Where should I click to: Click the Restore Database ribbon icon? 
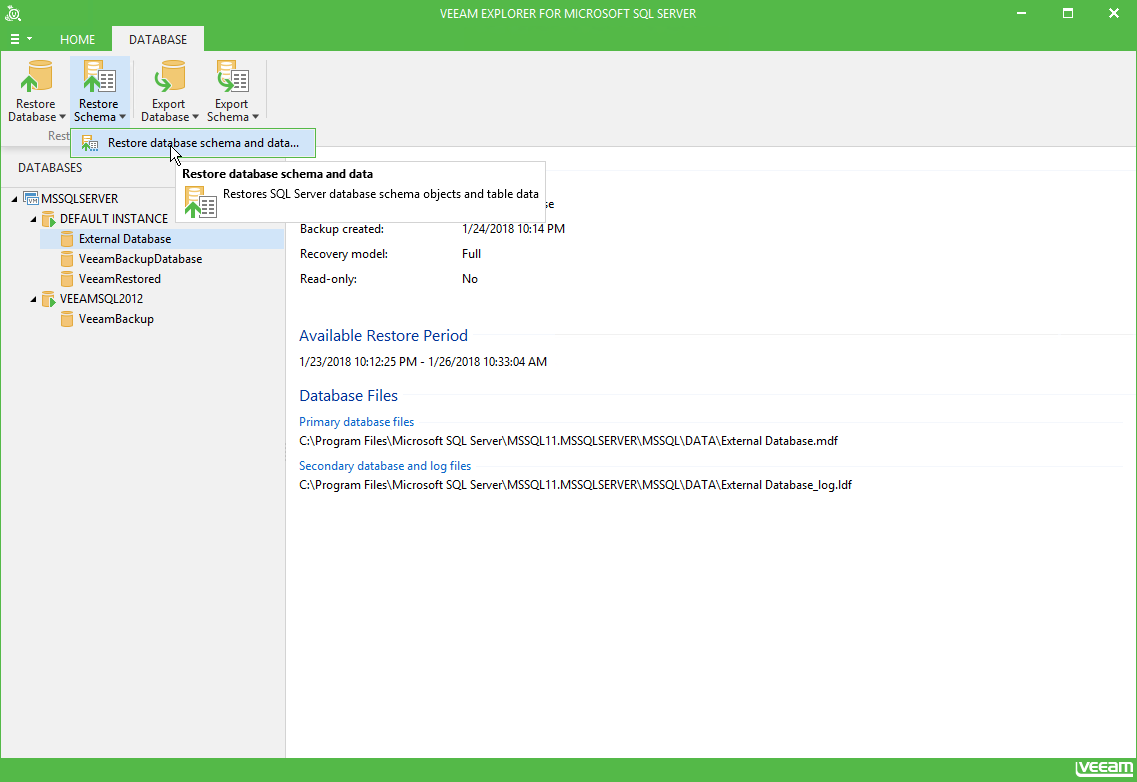[x=37, y=77]
